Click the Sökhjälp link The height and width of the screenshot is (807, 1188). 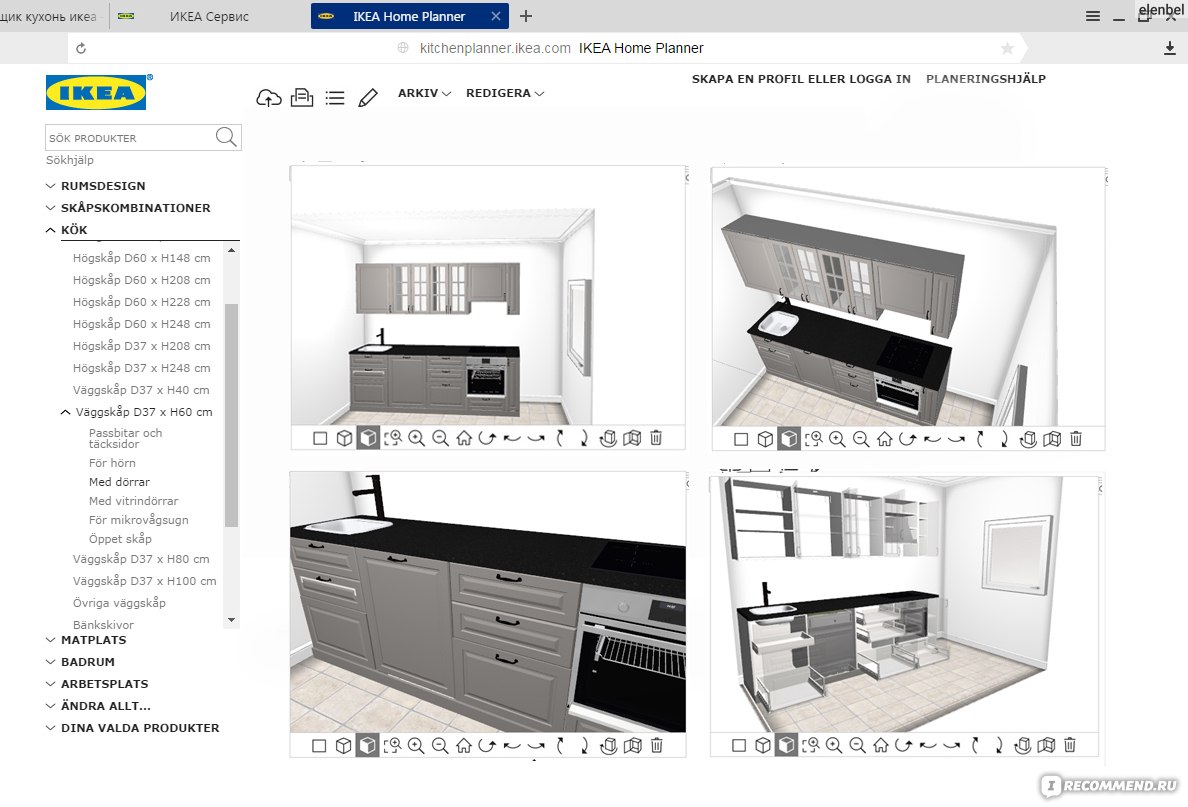tap(70, 160)
